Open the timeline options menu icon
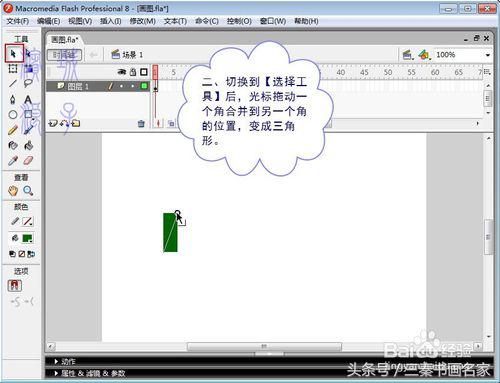The width and height of the screenshot is (500, 383). click(x=487, y=72)
